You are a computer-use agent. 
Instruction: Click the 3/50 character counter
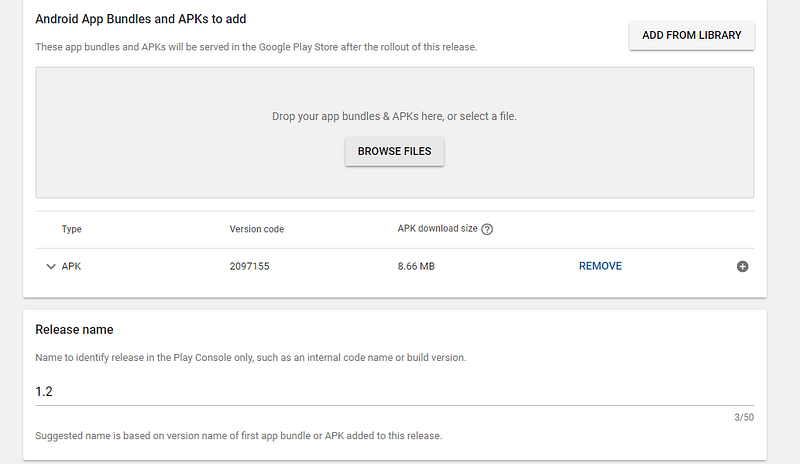pyautogui.click(x=744, y=417)
